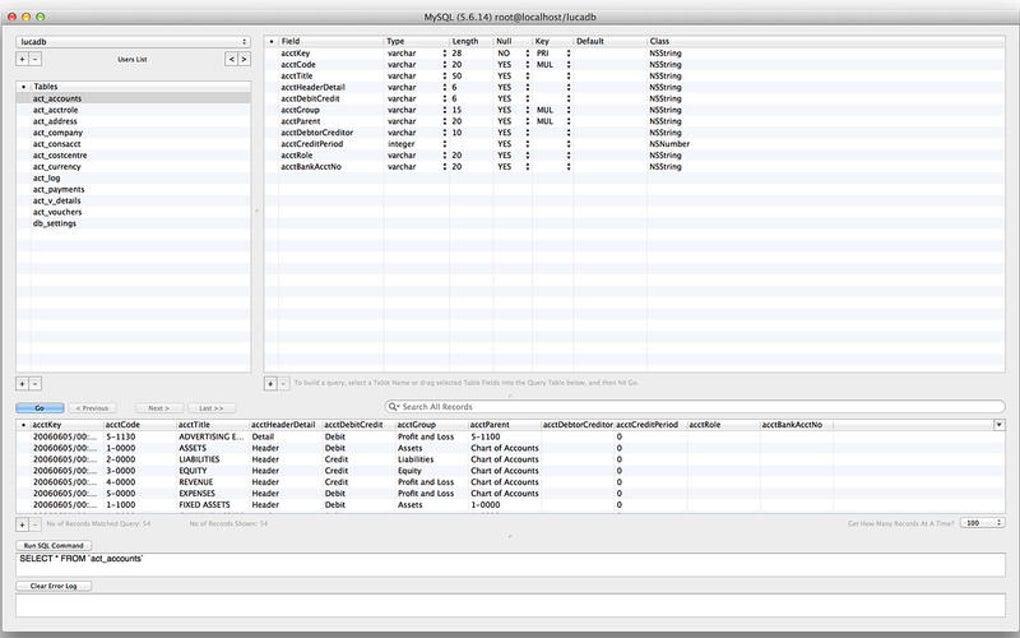Go to previous user with the < button
The height and width of the screenshot is (638, 1020).
(x=231, y=59)
